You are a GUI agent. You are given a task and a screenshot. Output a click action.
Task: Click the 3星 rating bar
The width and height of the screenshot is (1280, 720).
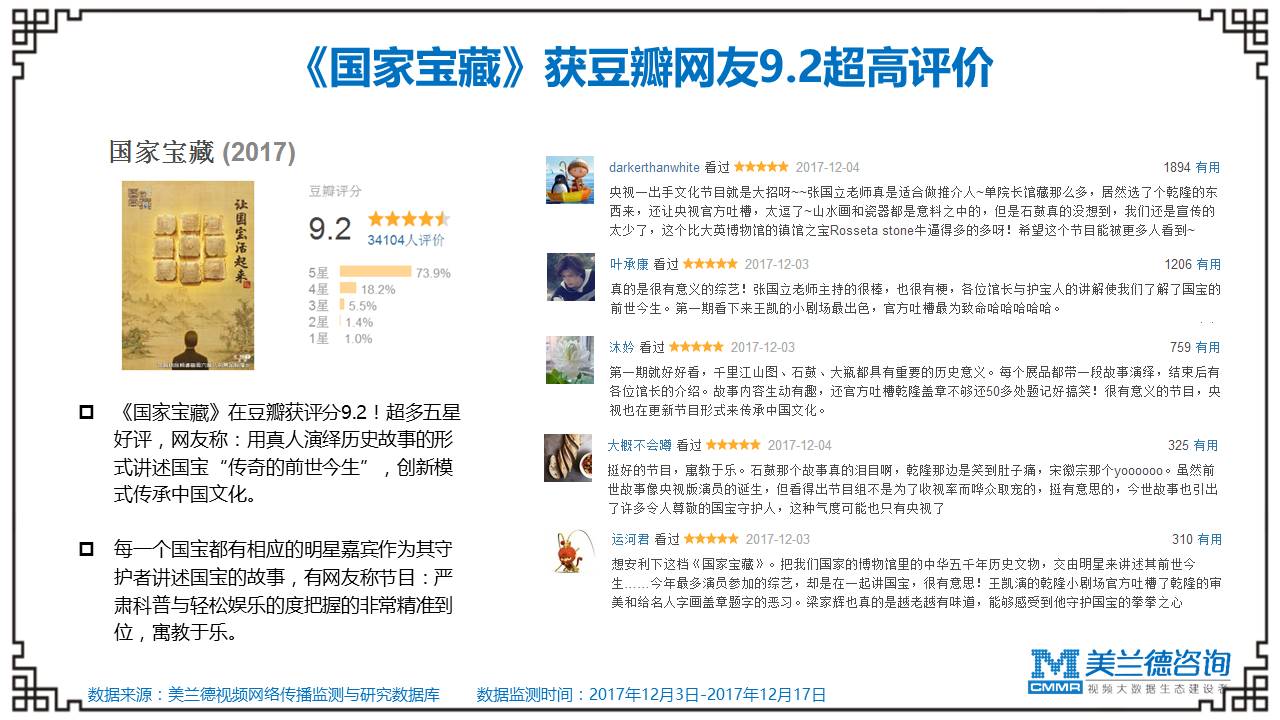[343, 305]
